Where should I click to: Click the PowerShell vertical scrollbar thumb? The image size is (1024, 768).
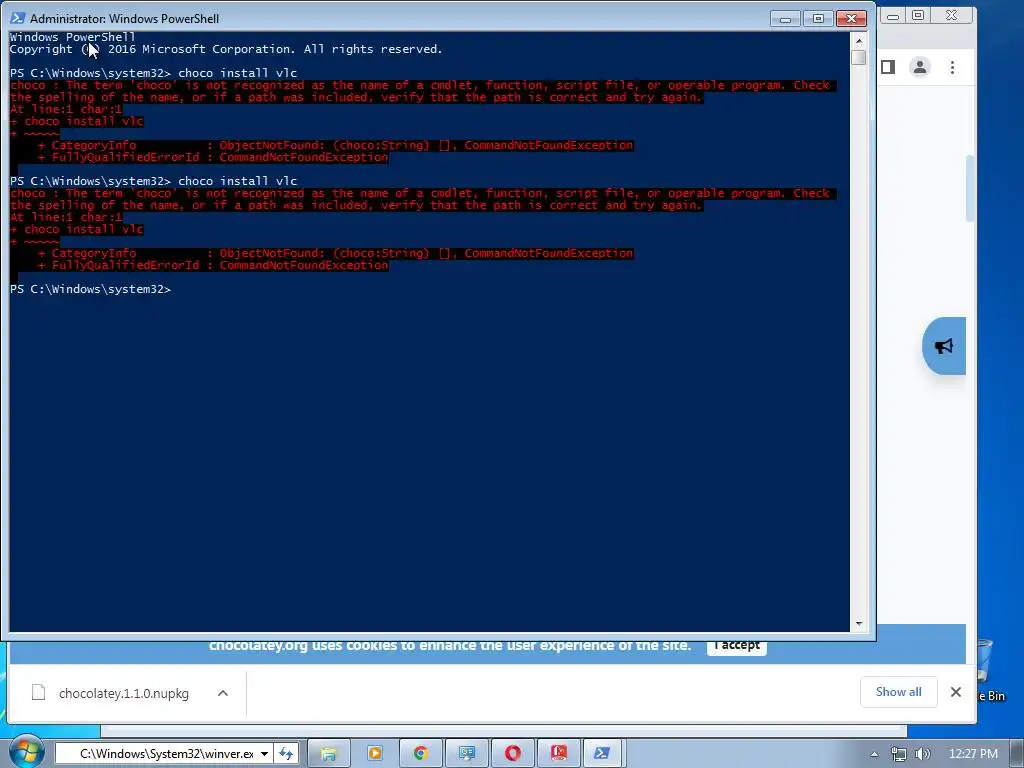point(859,57)
